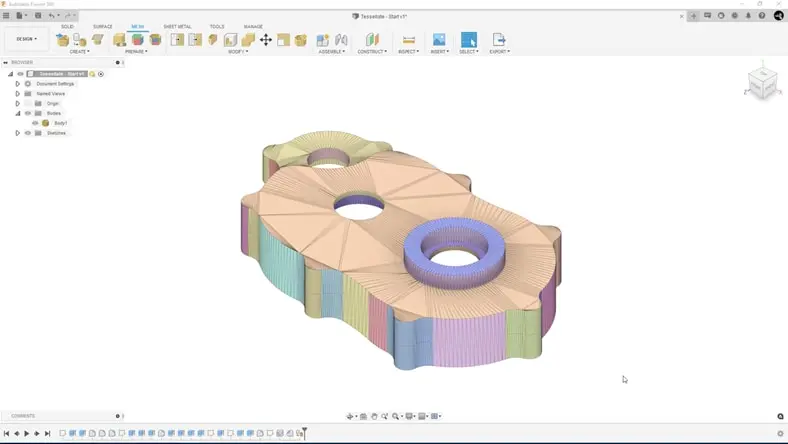Viewport: 788px width, 444px height.
Task: Click the Orbit navigation icon
Action: tap(350, 416)
